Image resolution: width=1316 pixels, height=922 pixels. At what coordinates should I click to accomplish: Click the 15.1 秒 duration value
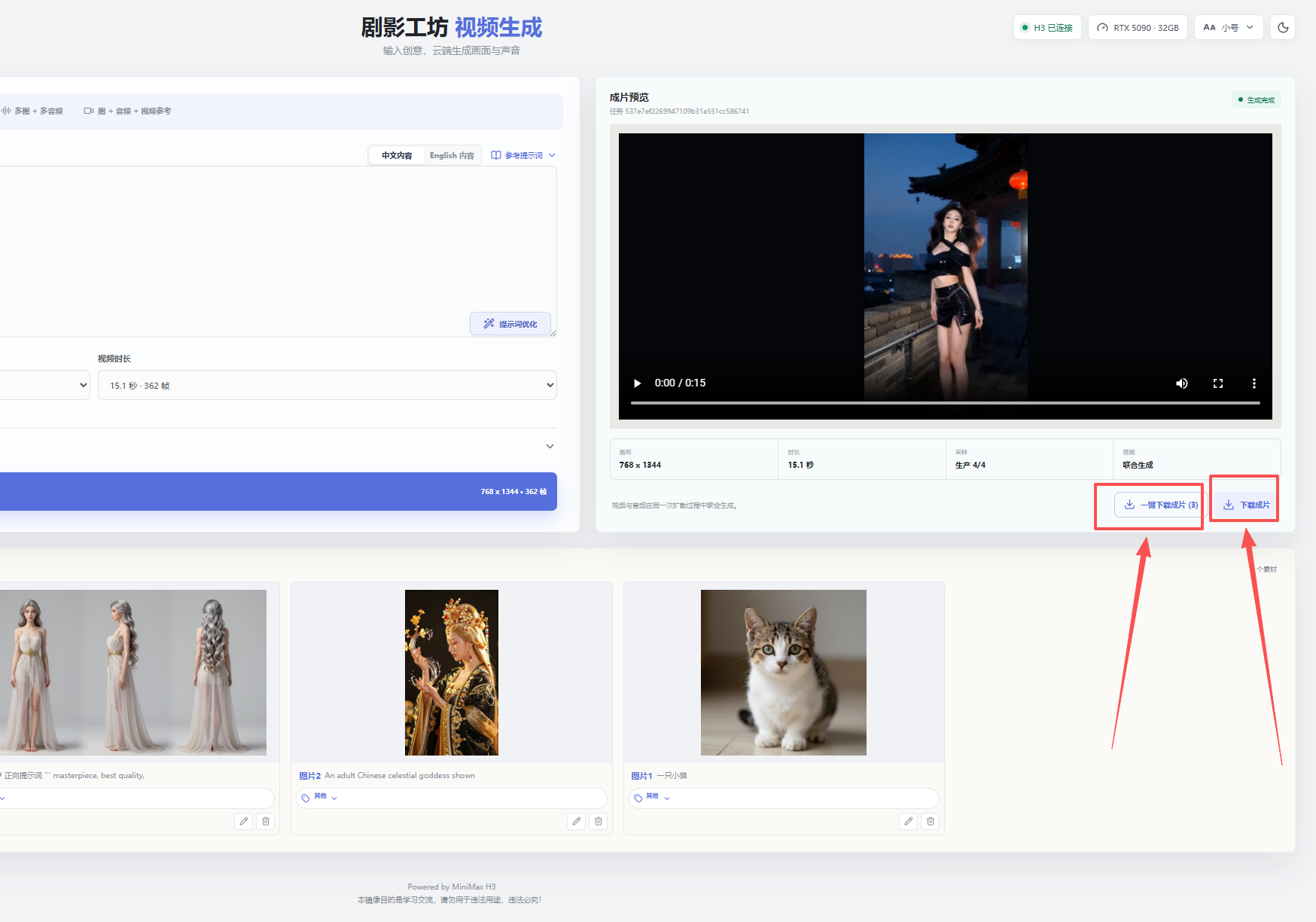(x=801, y=465)
